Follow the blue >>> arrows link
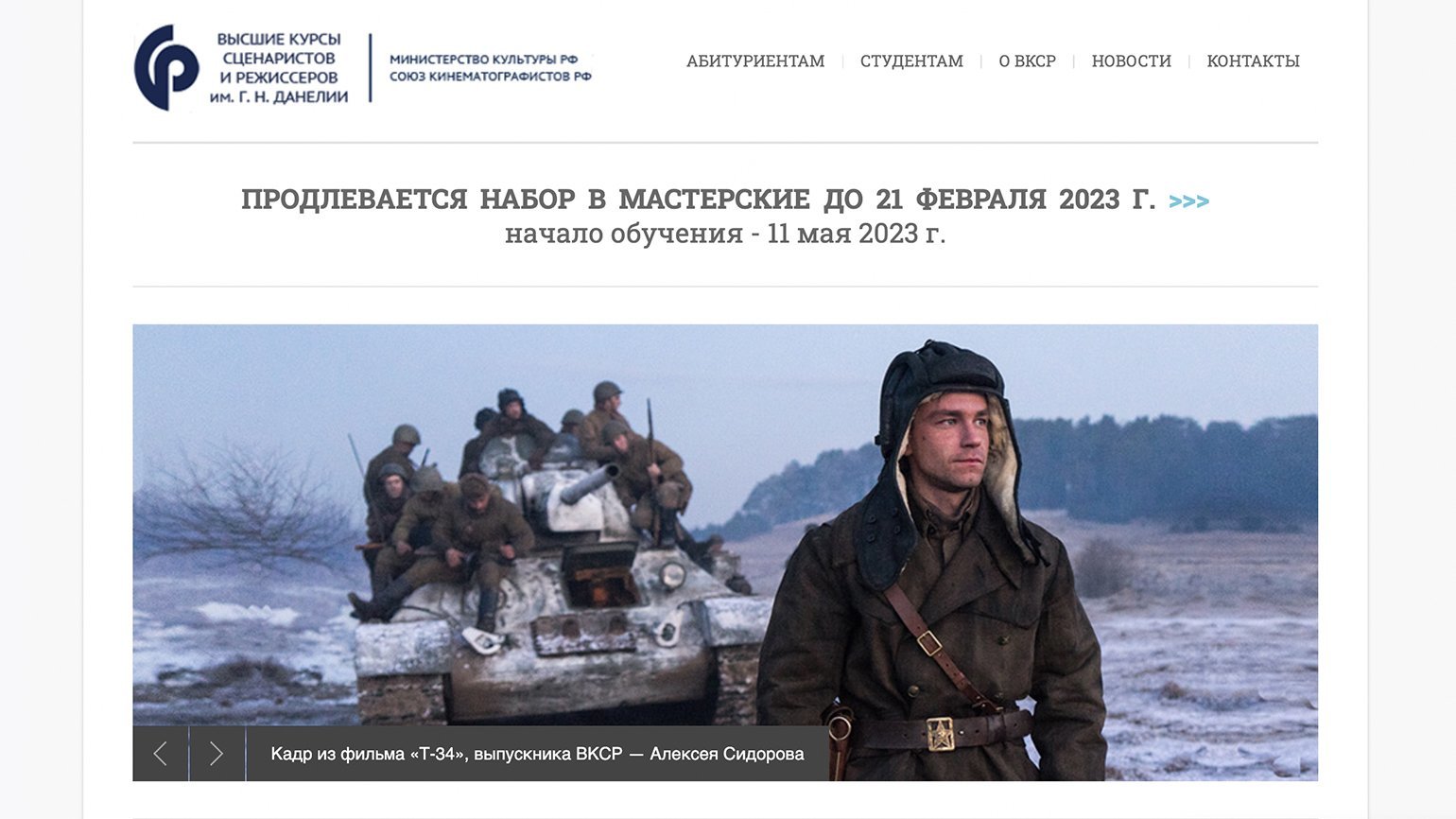The image size is (1456, 819). click(x=1188, y=200)
